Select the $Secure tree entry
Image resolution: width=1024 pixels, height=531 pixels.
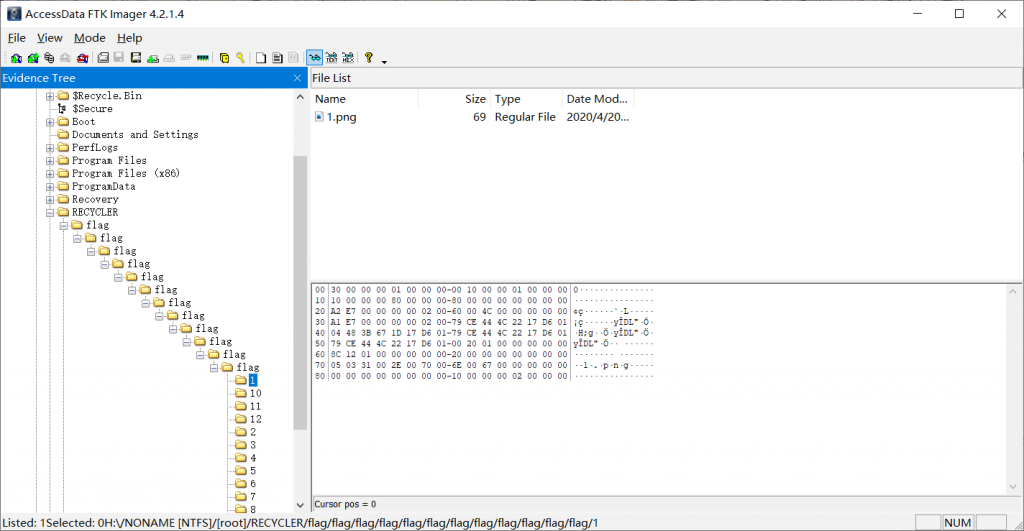(x=92, y=108)
